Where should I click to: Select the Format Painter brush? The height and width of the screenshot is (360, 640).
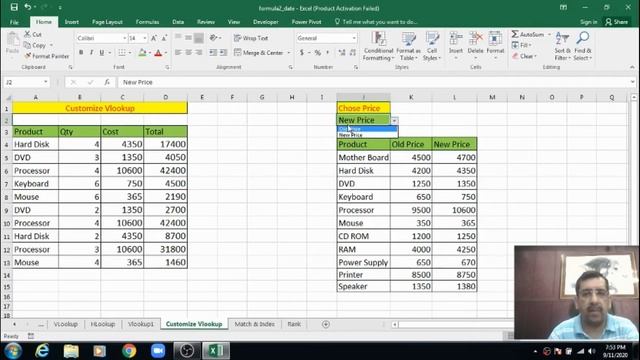click(28, 56)
